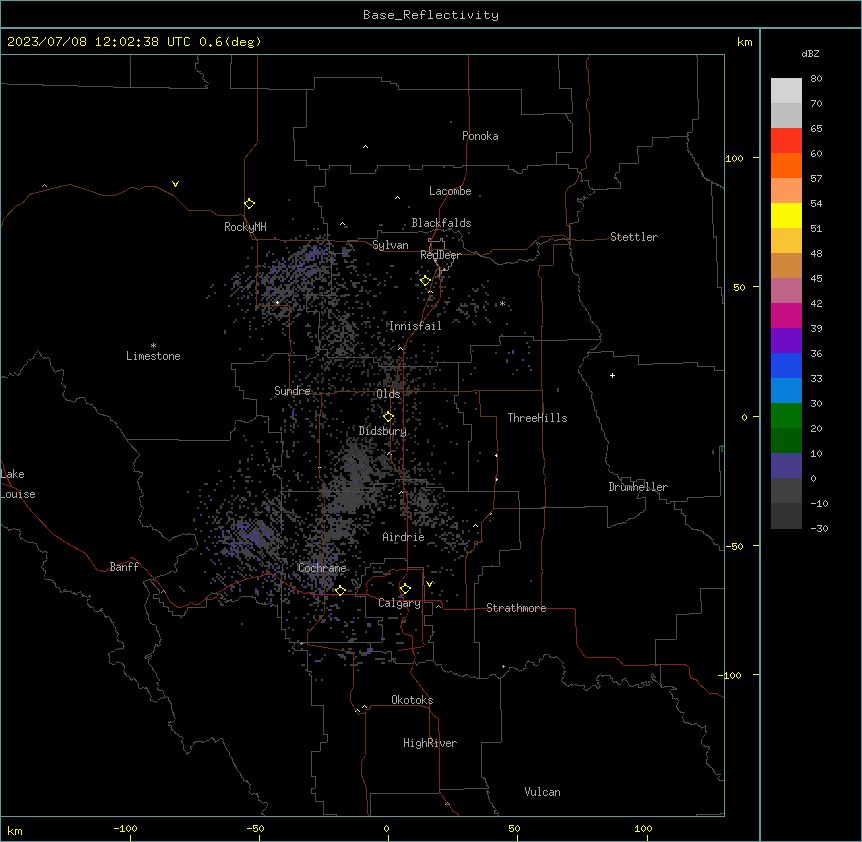Click the yellow diamond marker above Didsbury
The image size is (862, 842).
tap(388, 417)
